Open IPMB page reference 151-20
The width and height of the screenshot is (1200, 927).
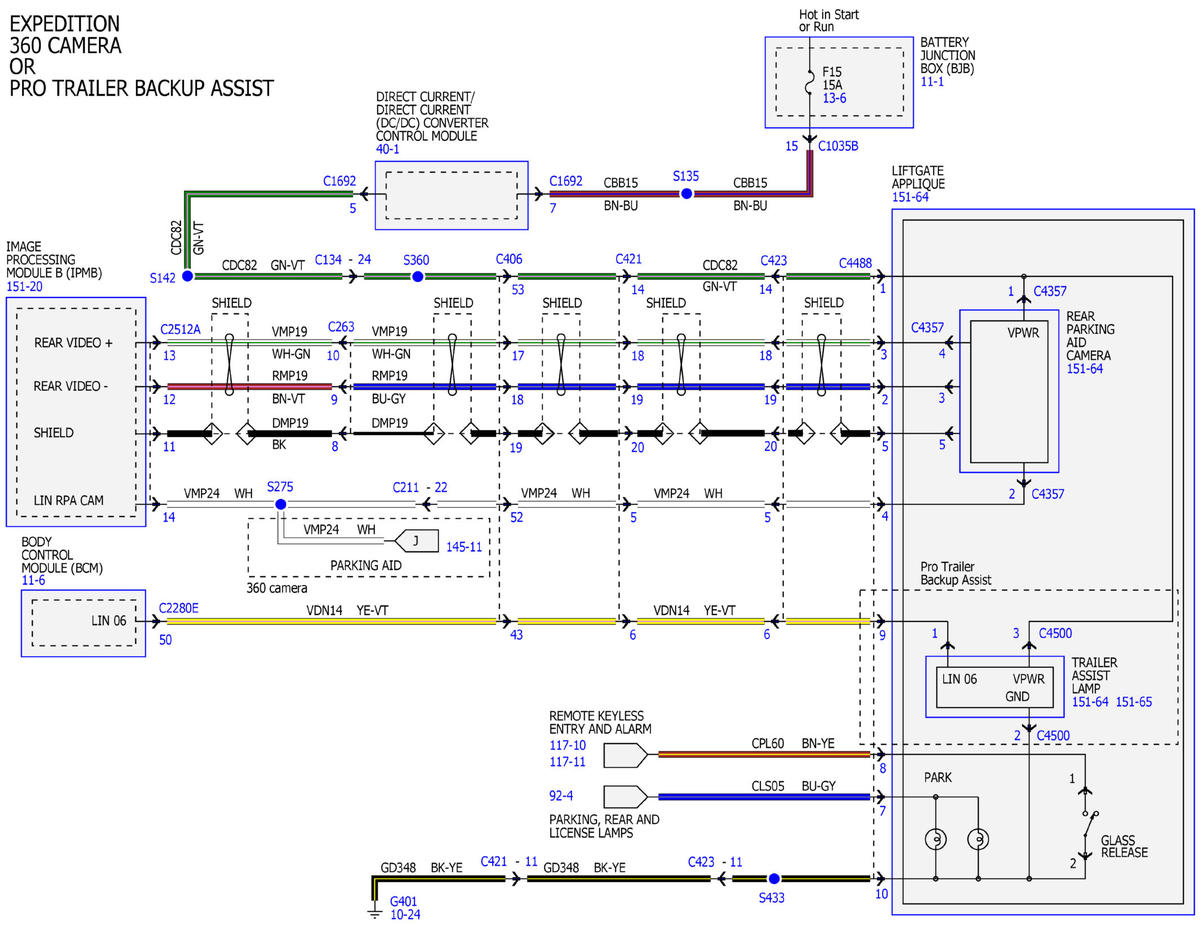pos(25,285)
